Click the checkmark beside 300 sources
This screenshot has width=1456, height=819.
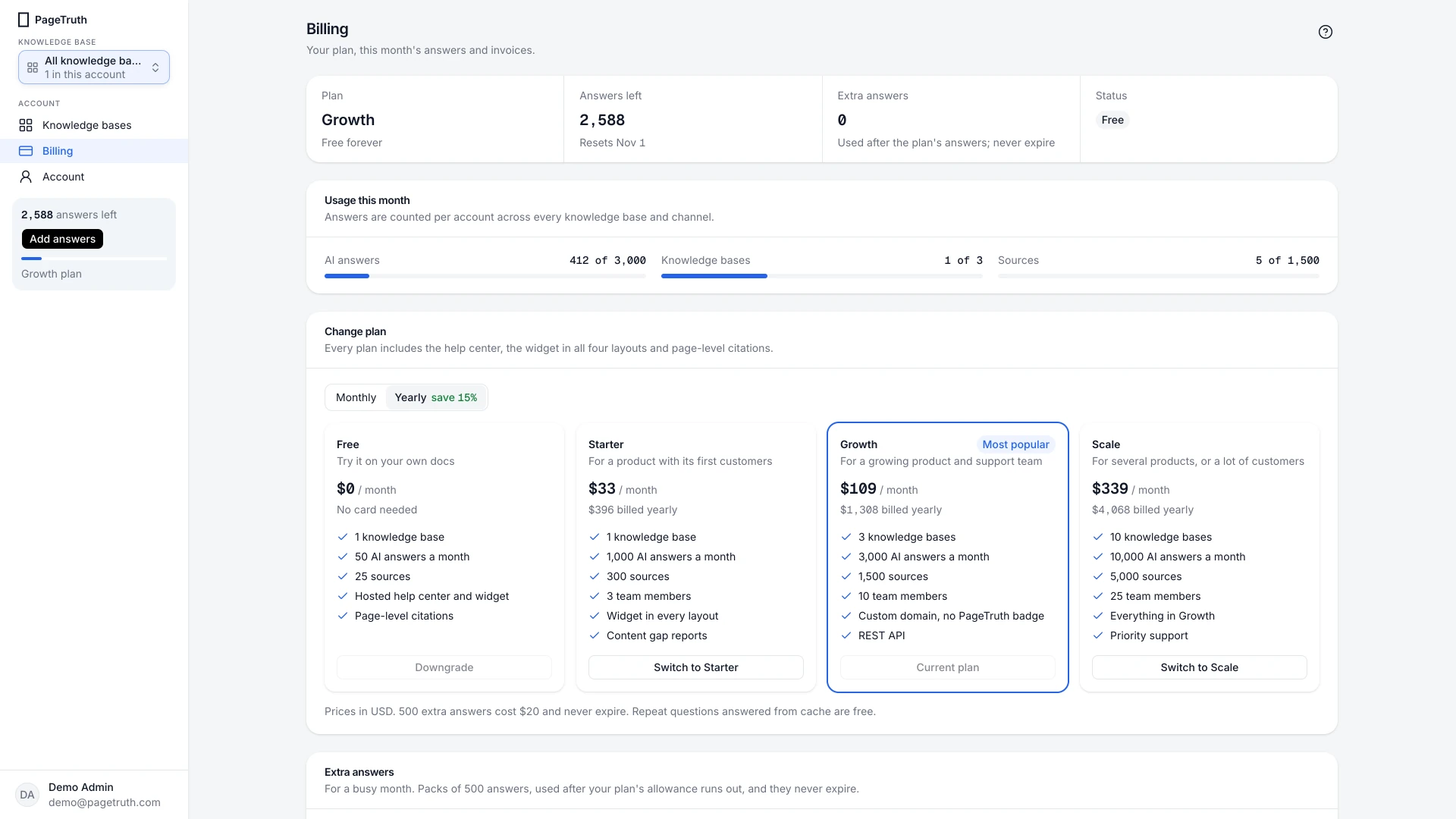pyautogui.click(x=595, y=576)
